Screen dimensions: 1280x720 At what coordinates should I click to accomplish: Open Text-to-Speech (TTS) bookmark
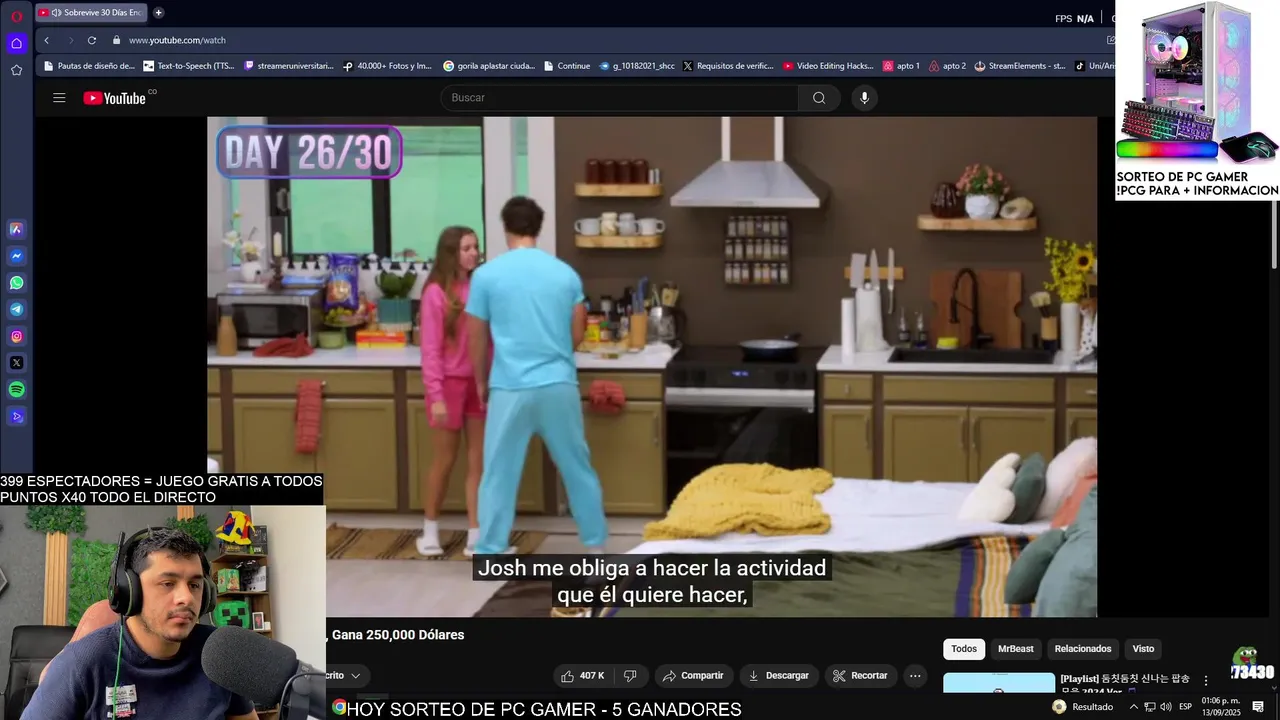pyautogui.click(x=189, y=66)
